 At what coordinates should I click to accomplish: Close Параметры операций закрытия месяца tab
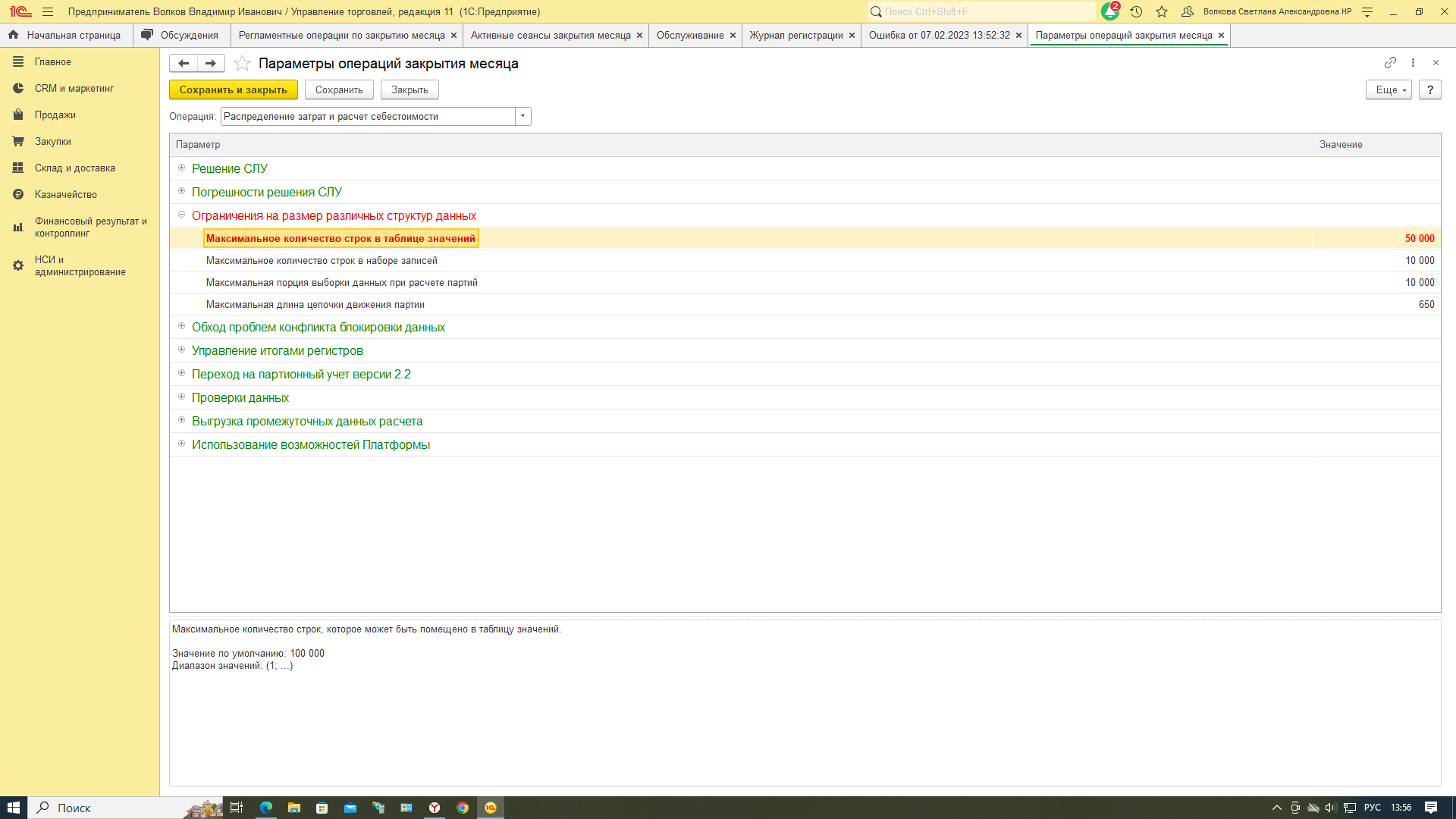click(1221, 35)
